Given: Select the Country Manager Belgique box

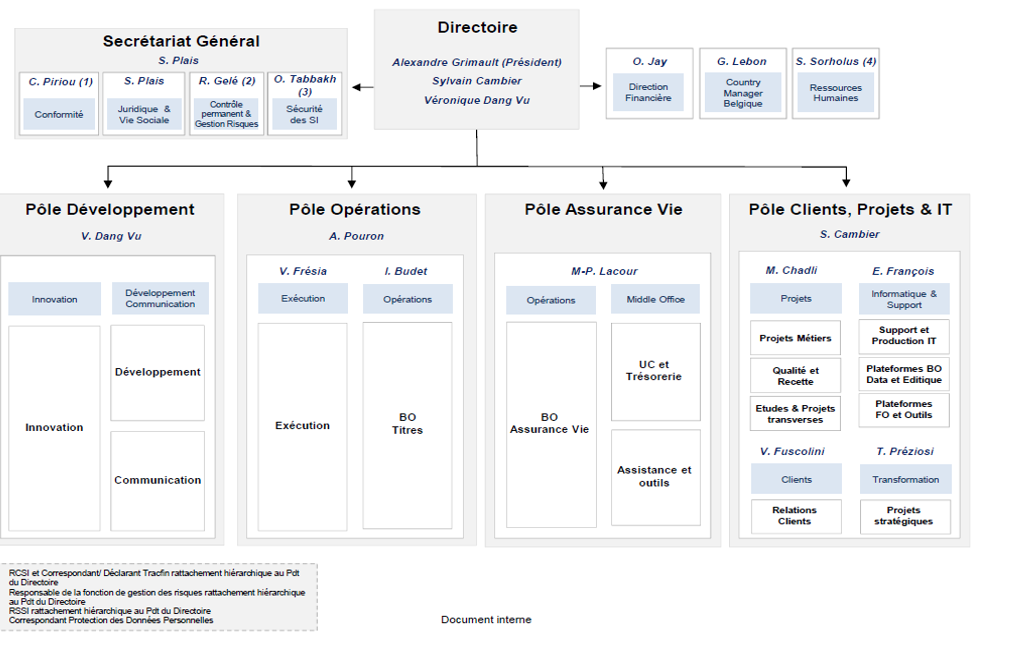Looking at the screenshot, I should (743, 94).
